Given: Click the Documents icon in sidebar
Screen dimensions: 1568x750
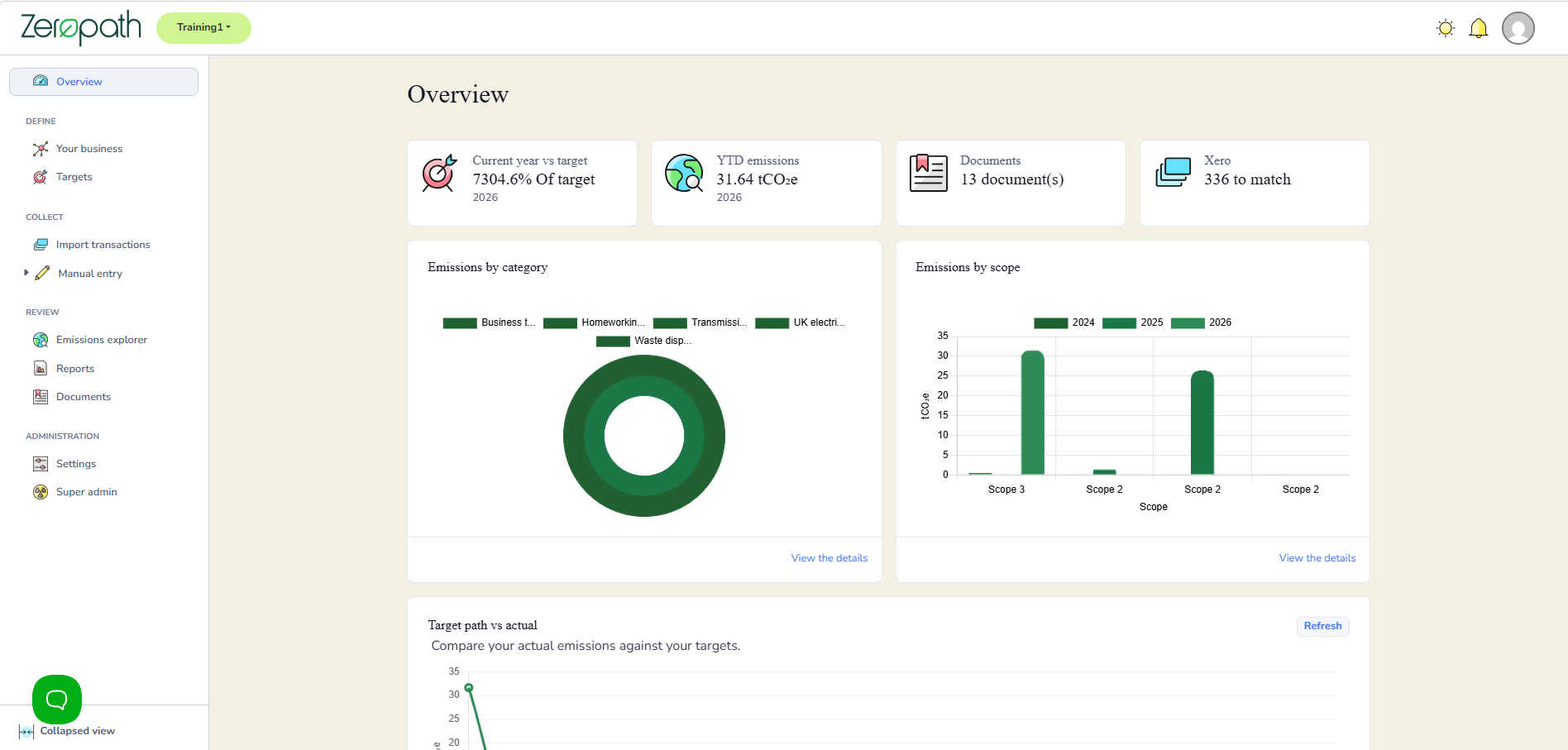Looking at the screenshot, I should point(41,397).
